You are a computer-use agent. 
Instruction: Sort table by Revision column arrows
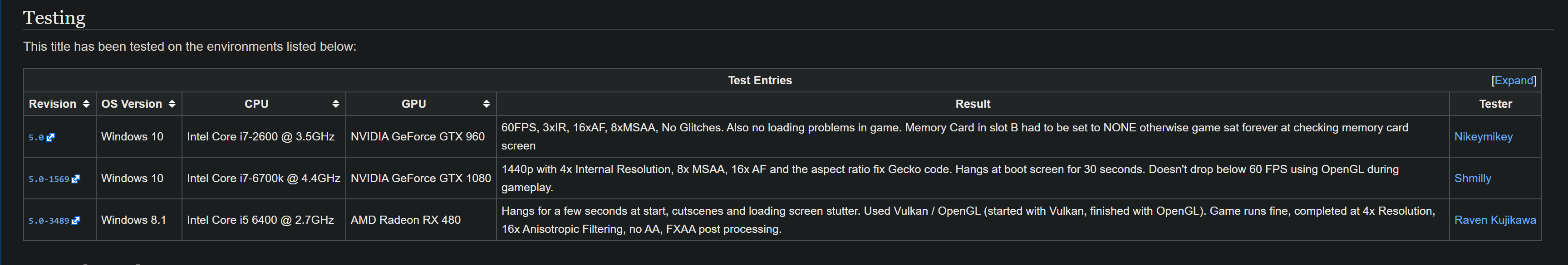click(86, 104)
